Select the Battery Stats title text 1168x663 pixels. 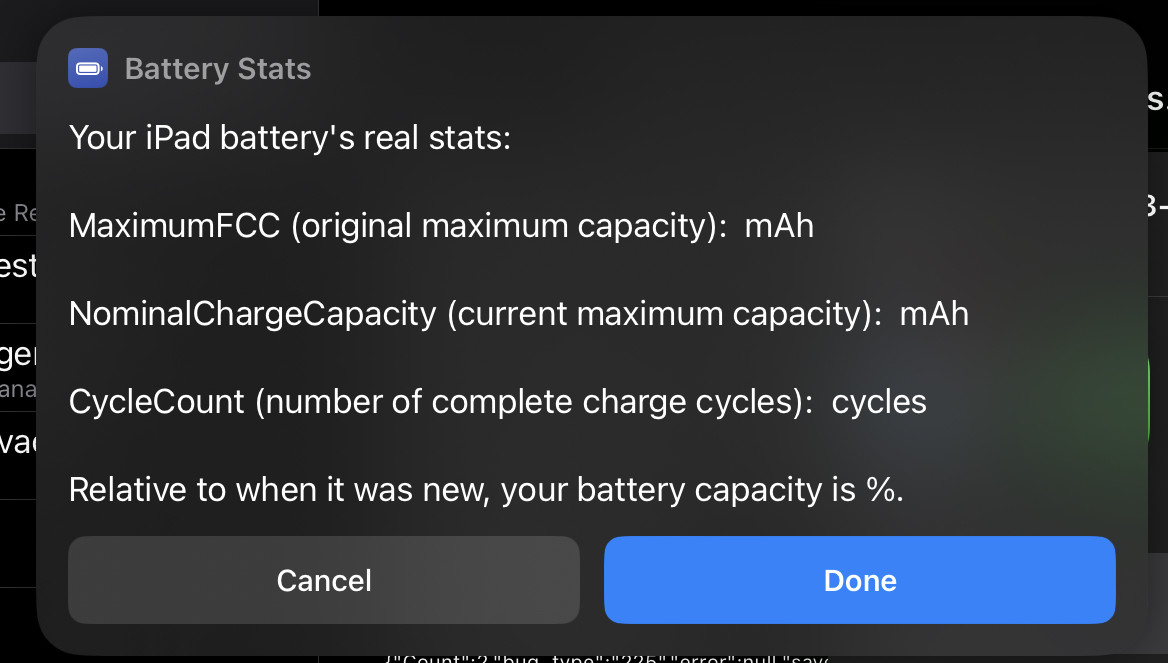218,69
